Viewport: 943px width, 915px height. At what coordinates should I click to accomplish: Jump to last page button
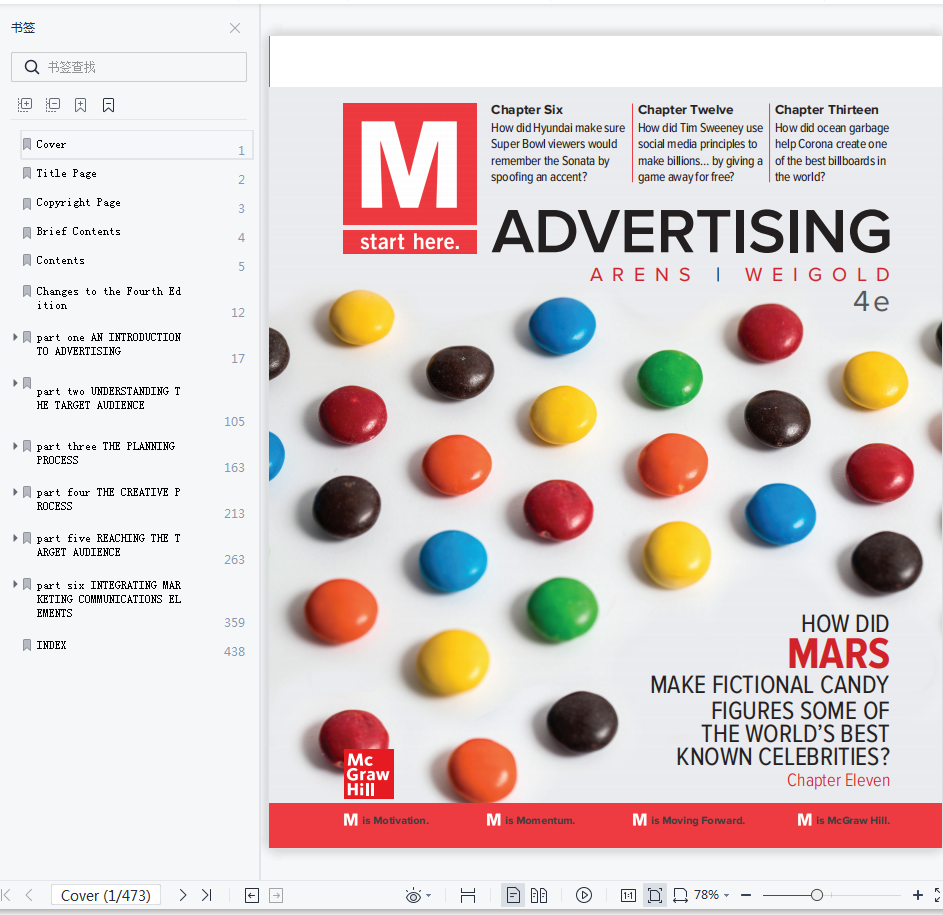[x=206, y=895]
